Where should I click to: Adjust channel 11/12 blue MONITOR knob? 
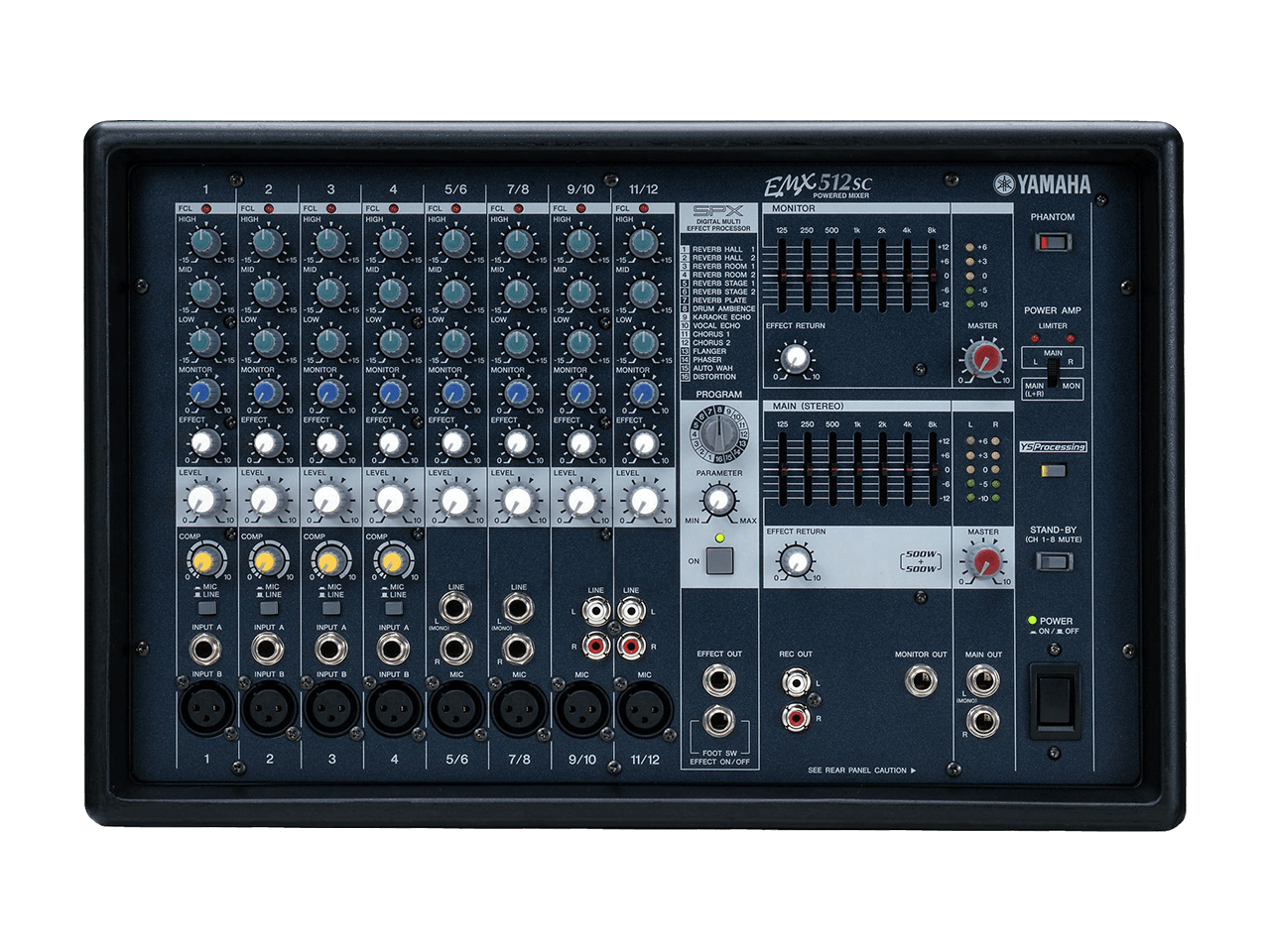[643, 393]
